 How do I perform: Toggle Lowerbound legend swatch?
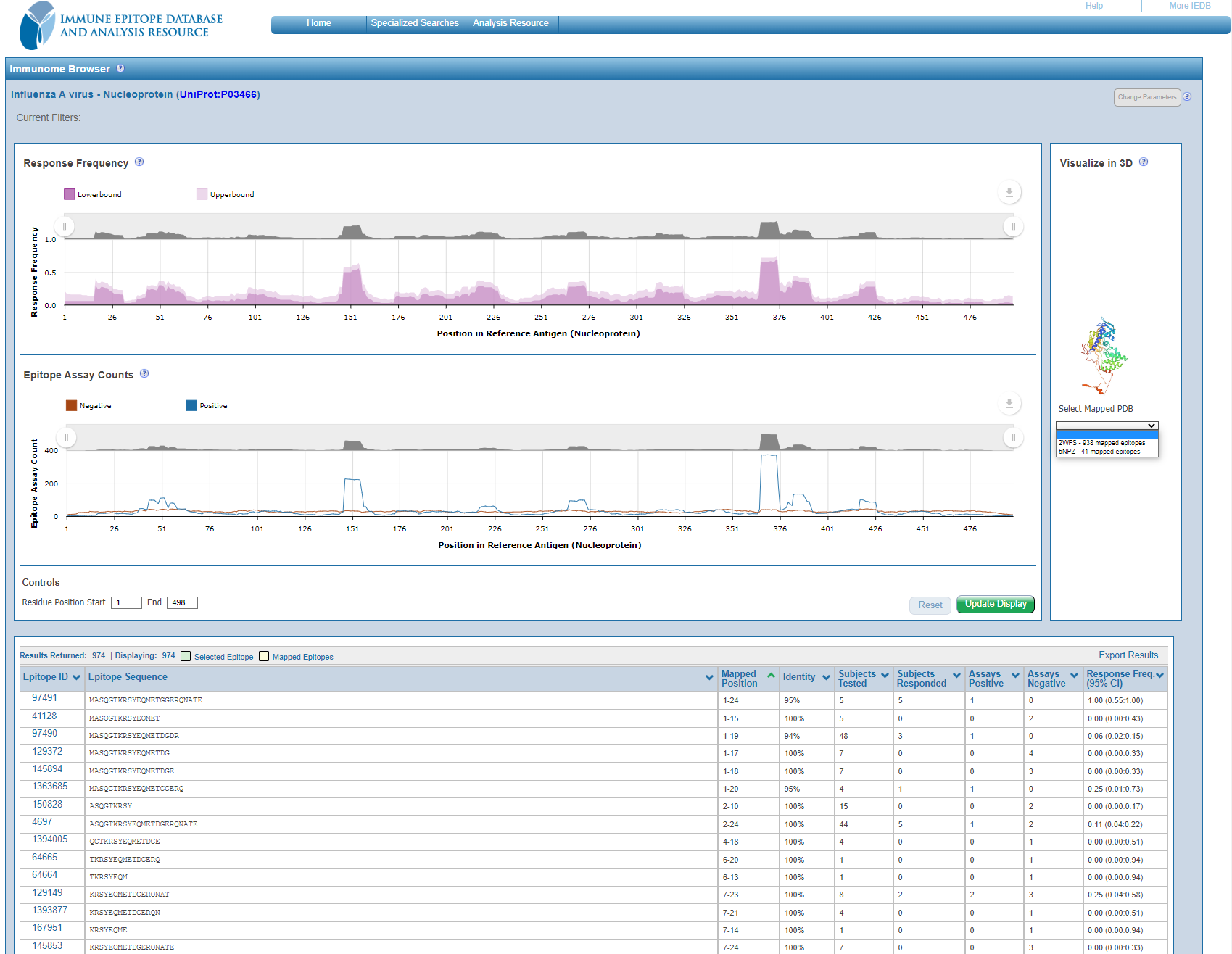tap(70, 194)
